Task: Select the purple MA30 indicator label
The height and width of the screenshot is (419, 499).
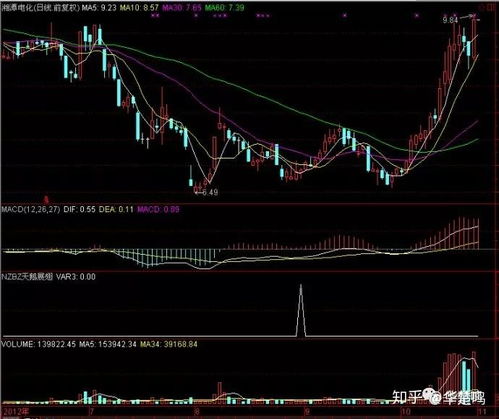Action: click(x=182, y=7)
